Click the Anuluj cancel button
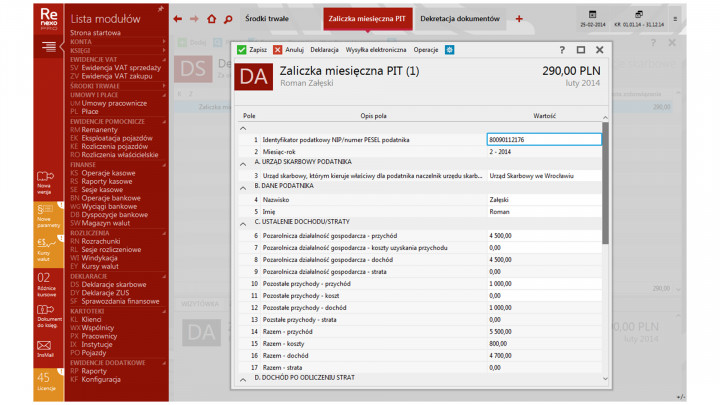Viewport: 720px width, 405px height. [x=288, y=49]
